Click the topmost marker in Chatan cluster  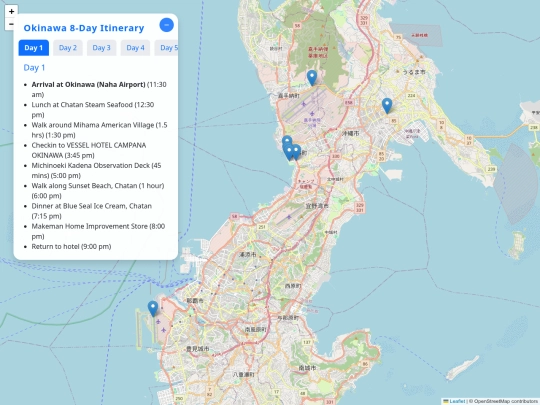tap(287, 139)
